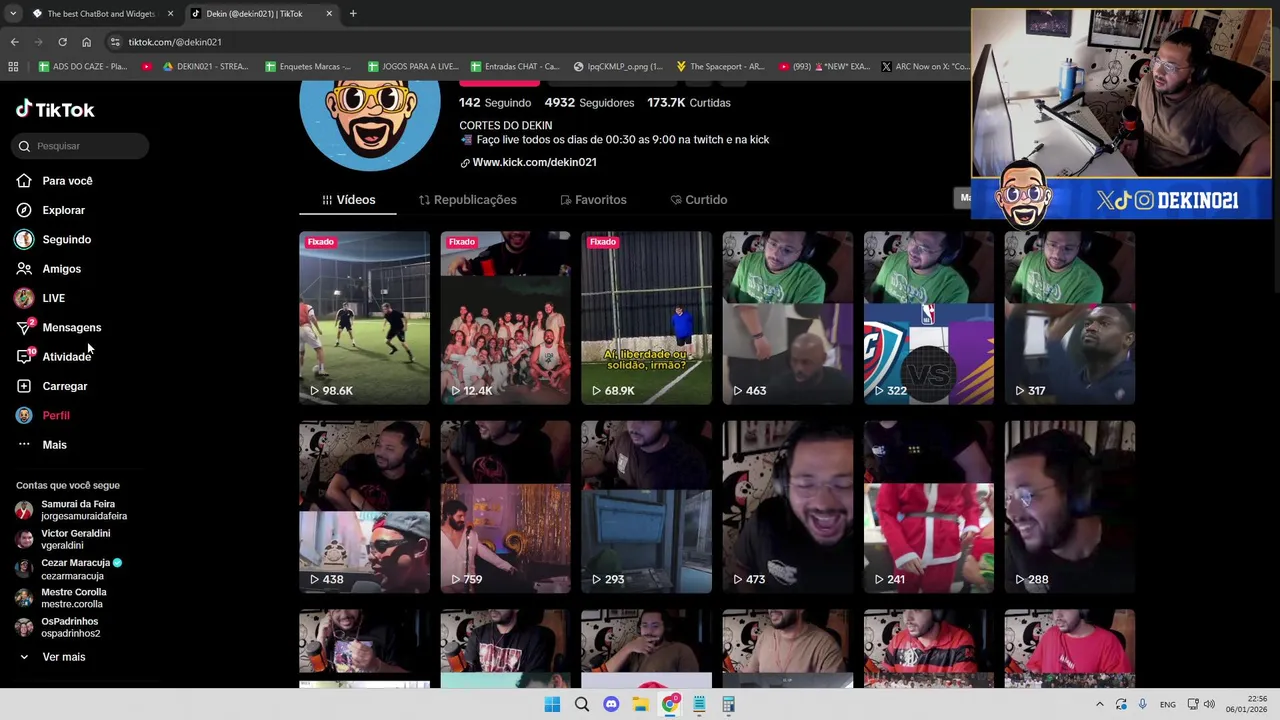Open the ADS DO CAZE bookmark

(x=82, y=67)
